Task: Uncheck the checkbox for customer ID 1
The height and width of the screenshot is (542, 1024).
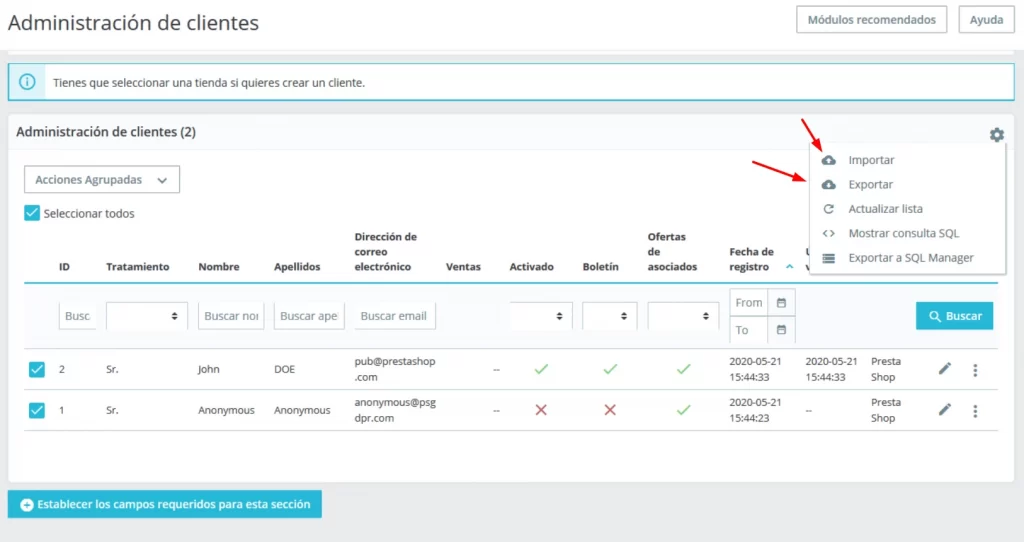Action: (x=36, y=410)
